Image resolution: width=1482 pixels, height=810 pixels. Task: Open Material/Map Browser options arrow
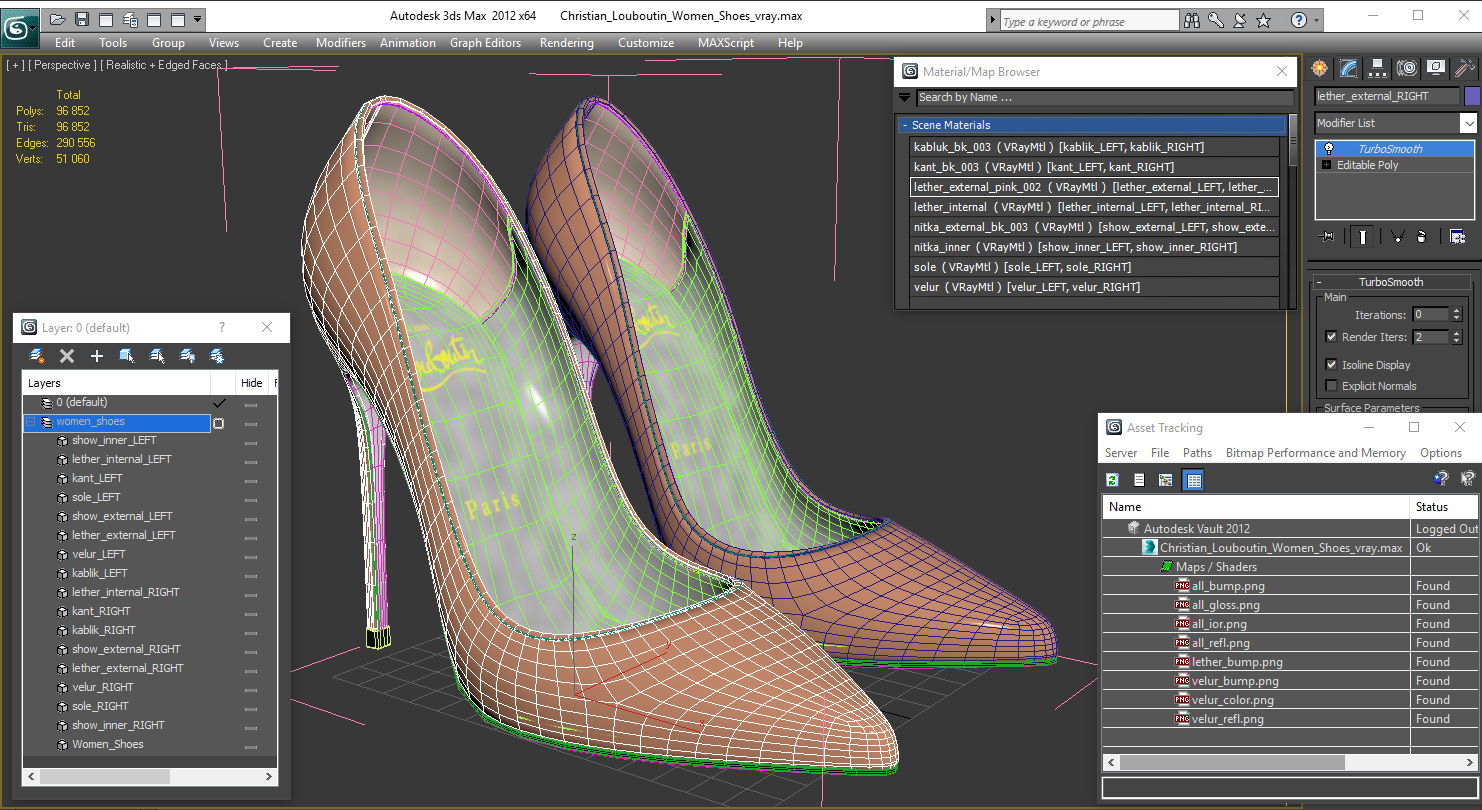pyautogui.click(x=904, y=98)
